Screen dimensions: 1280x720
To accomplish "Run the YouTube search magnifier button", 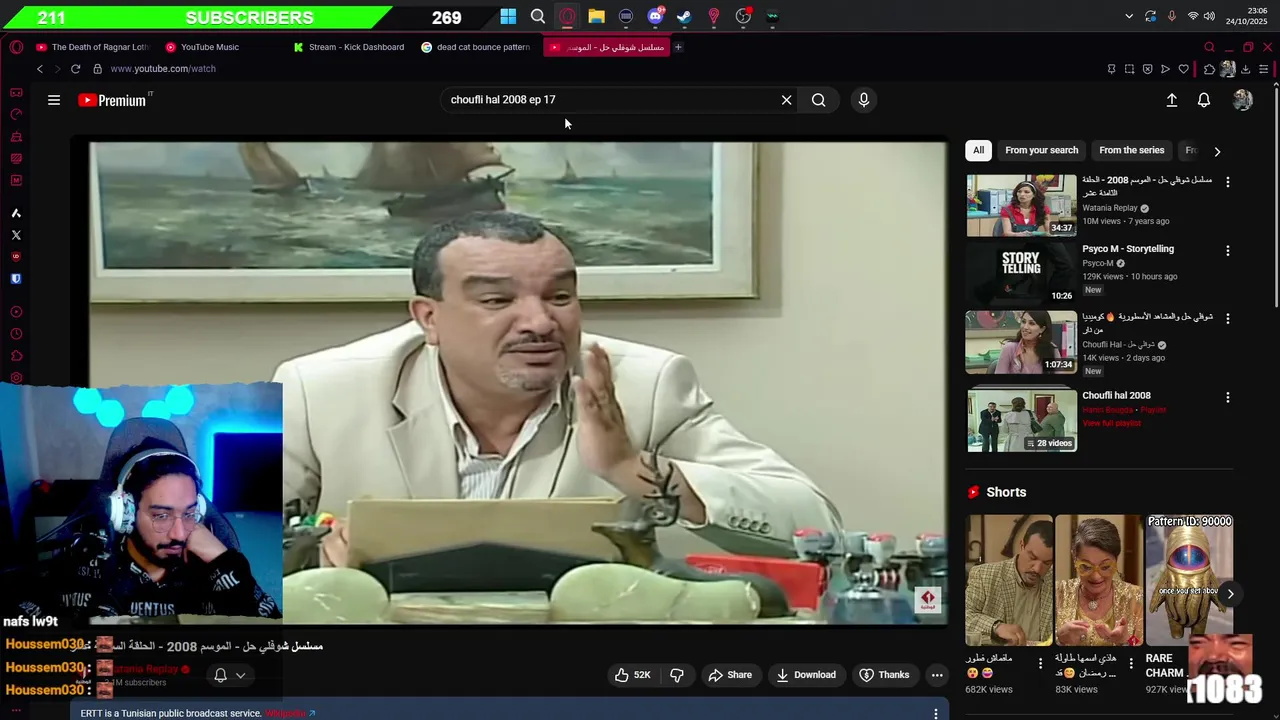I will click(x=819, y=100).
